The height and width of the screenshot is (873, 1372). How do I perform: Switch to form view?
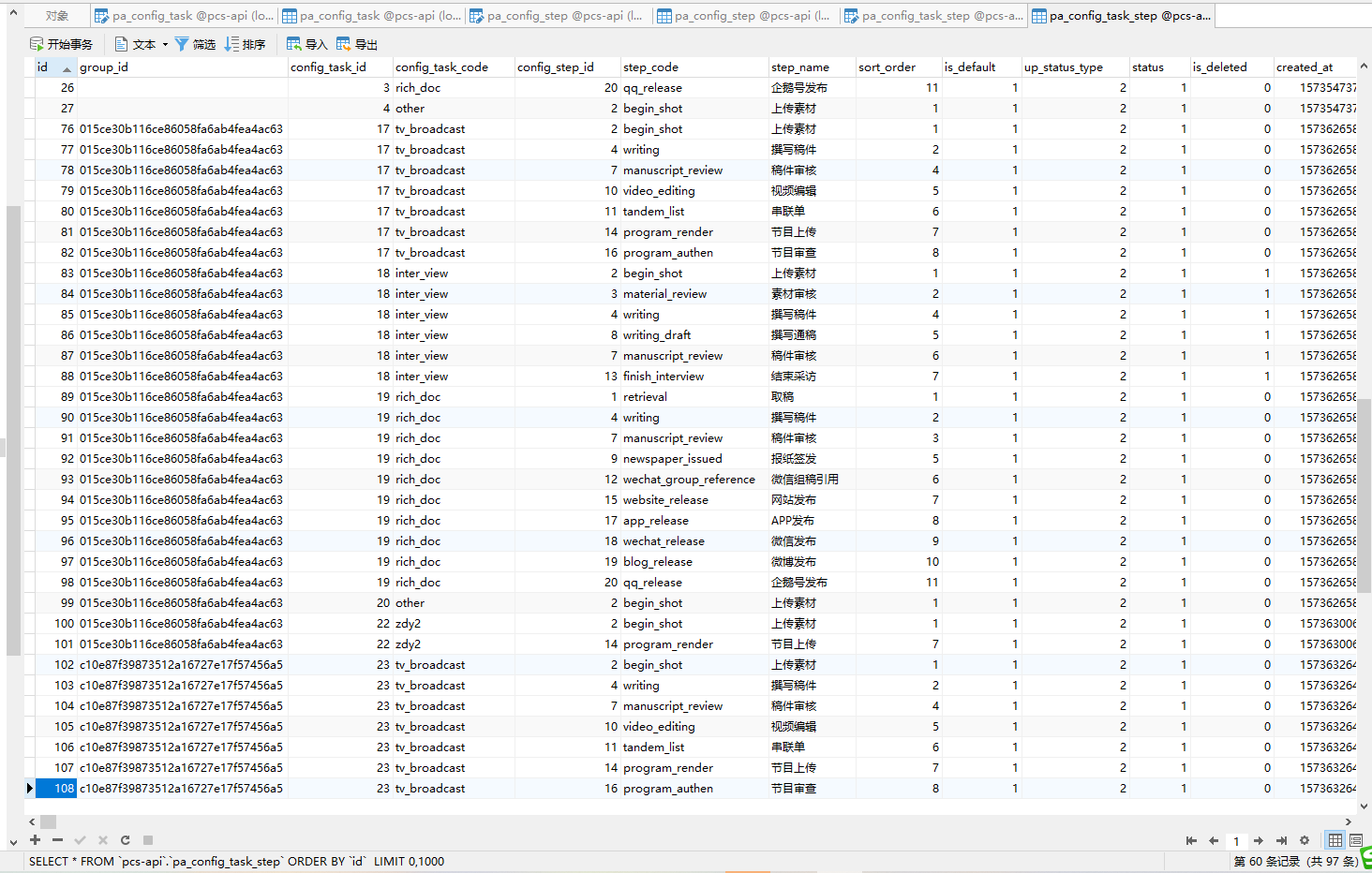[1355, 840]
